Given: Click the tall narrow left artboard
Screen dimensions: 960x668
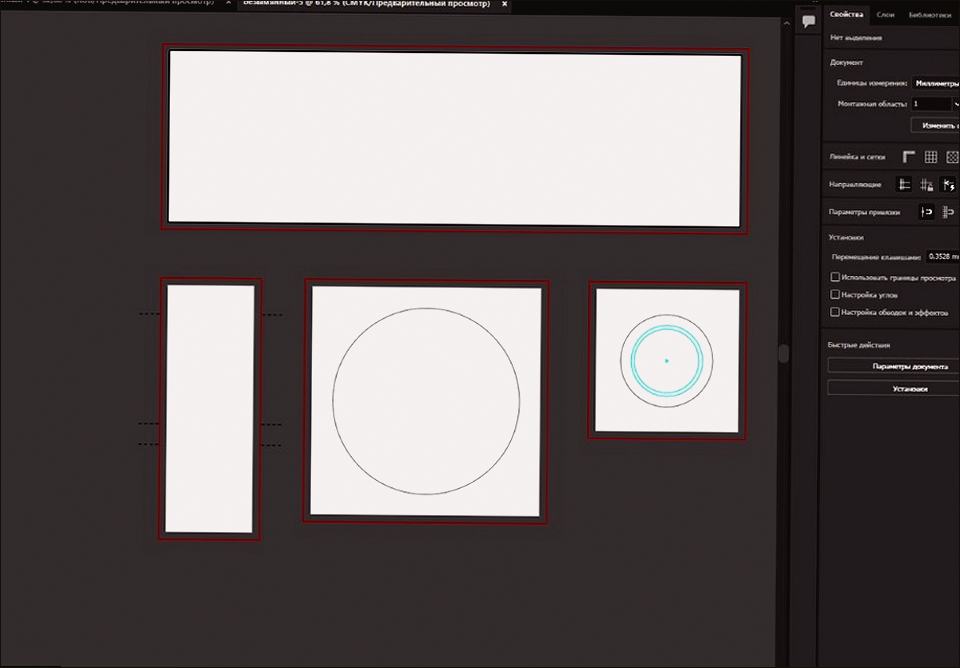Looking at the screenshot, I should tap(210, 409).
